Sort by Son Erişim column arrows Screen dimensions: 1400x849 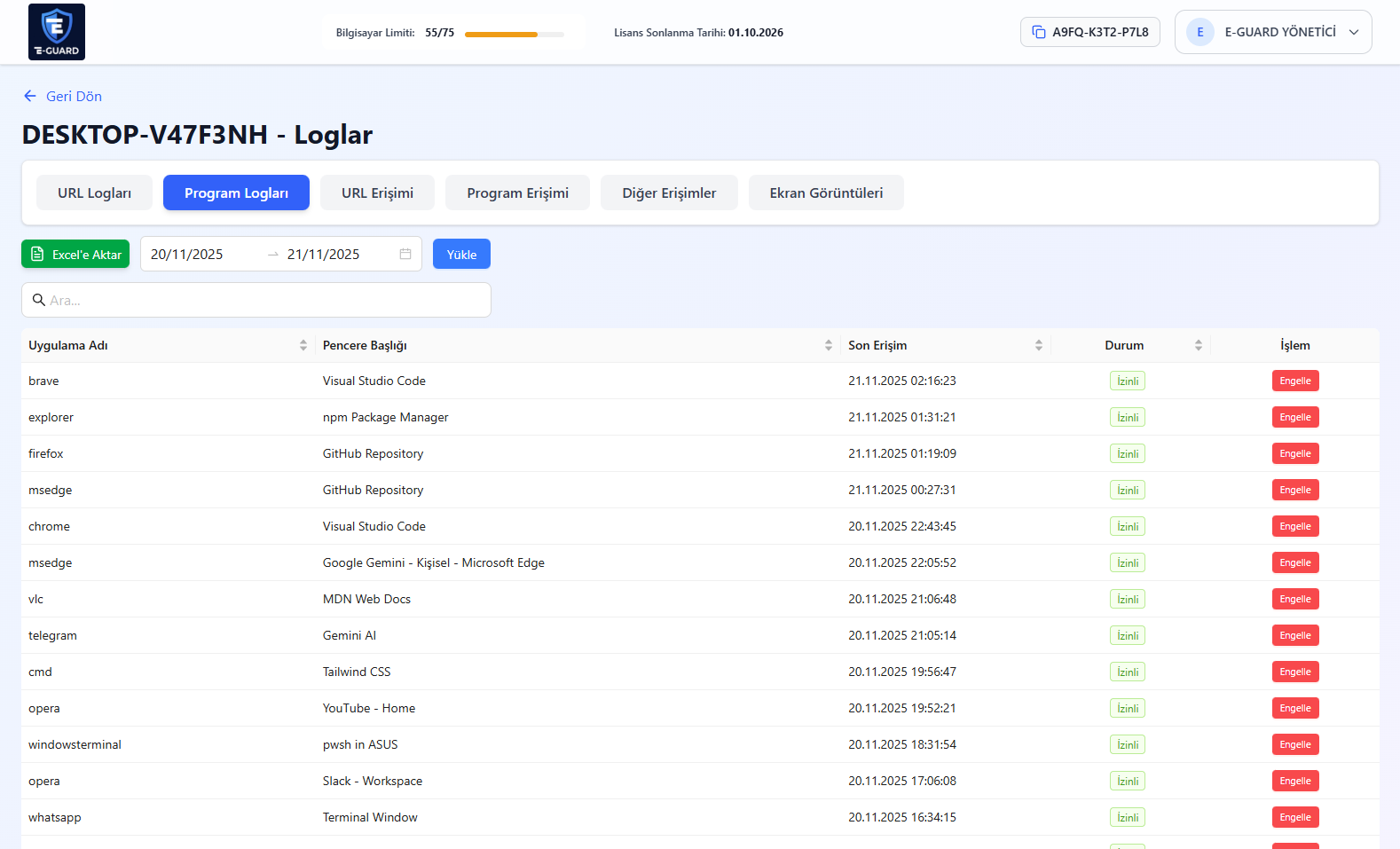point(1038,345)
